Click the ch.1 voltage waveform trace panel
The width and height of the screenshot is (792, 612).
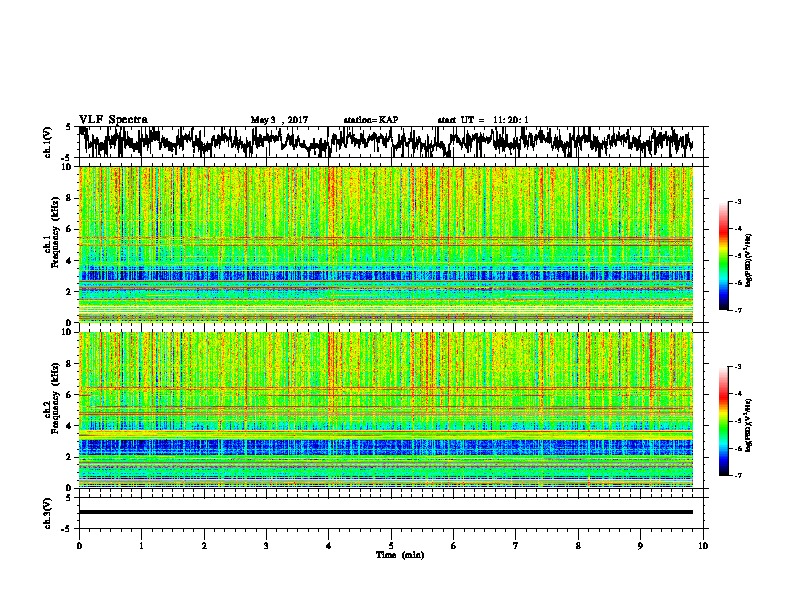click(390, 142)
